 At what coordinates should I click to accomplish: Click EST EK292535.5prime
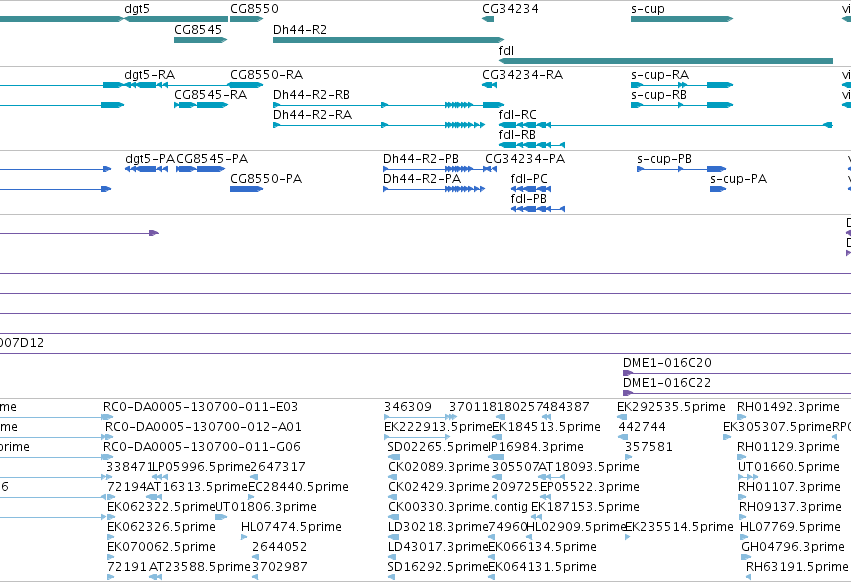671,407
